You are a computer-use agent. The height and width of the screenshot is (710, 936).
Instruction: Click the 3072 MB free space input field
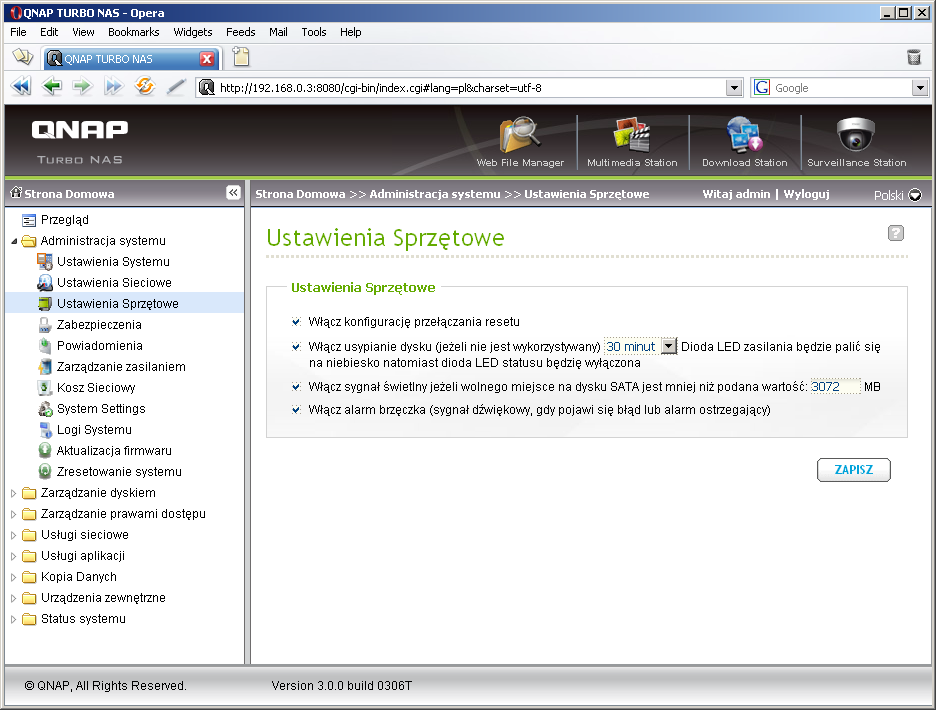point(835,387)
